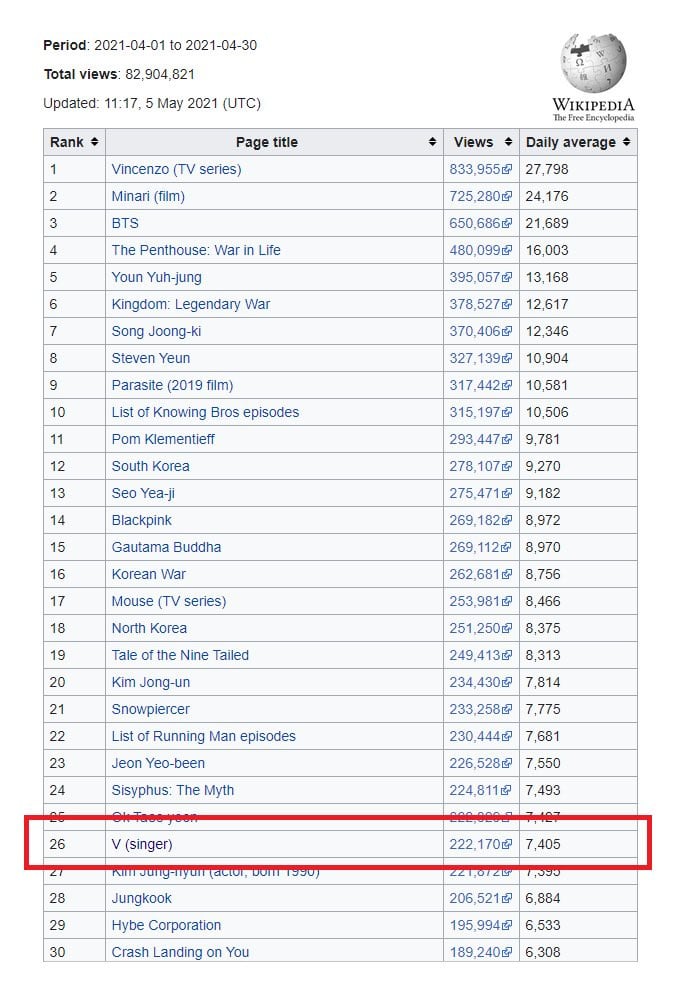Screen dimensions: 686x994
Task: Sort table by Daily average arrows
Action: [x=626, y=142]
